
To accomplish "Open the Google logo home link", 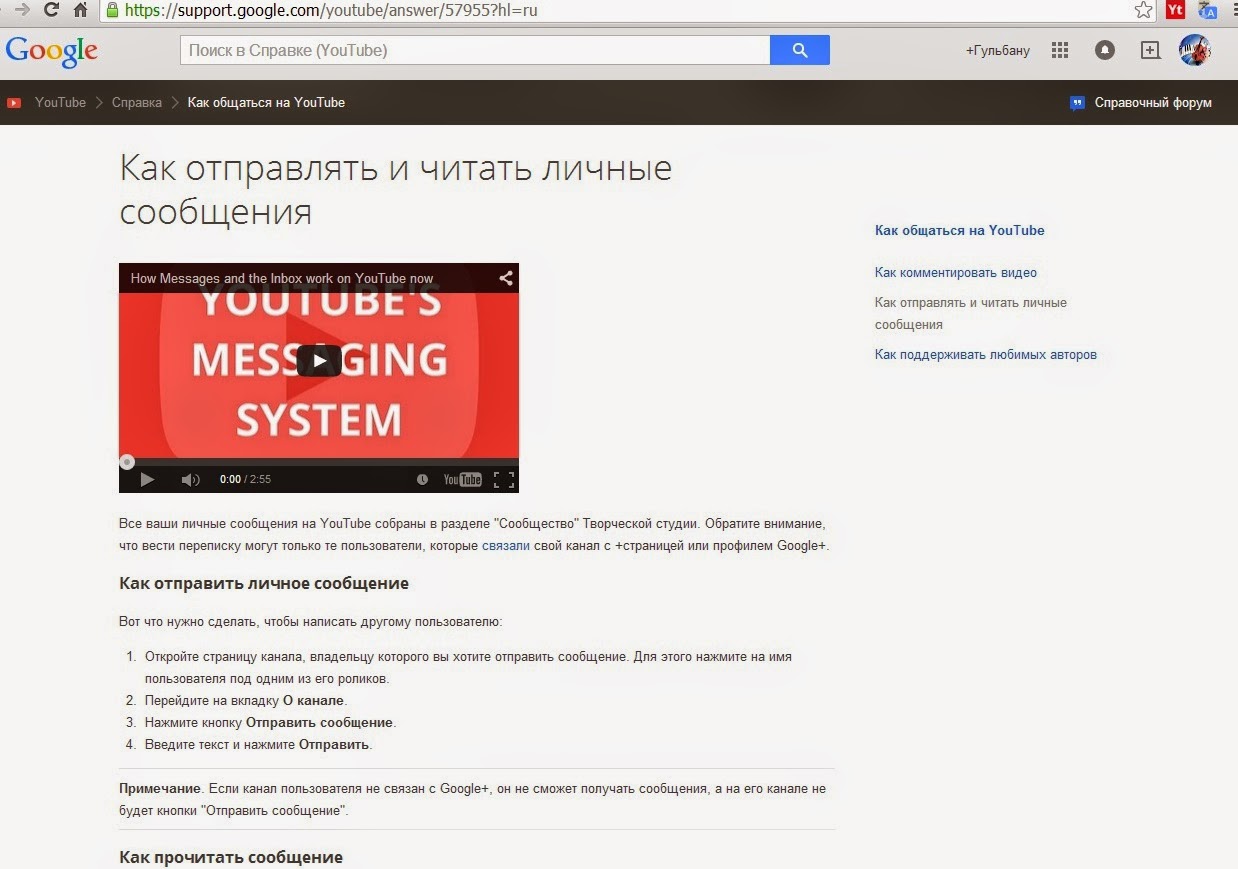I will pos(51,51).
